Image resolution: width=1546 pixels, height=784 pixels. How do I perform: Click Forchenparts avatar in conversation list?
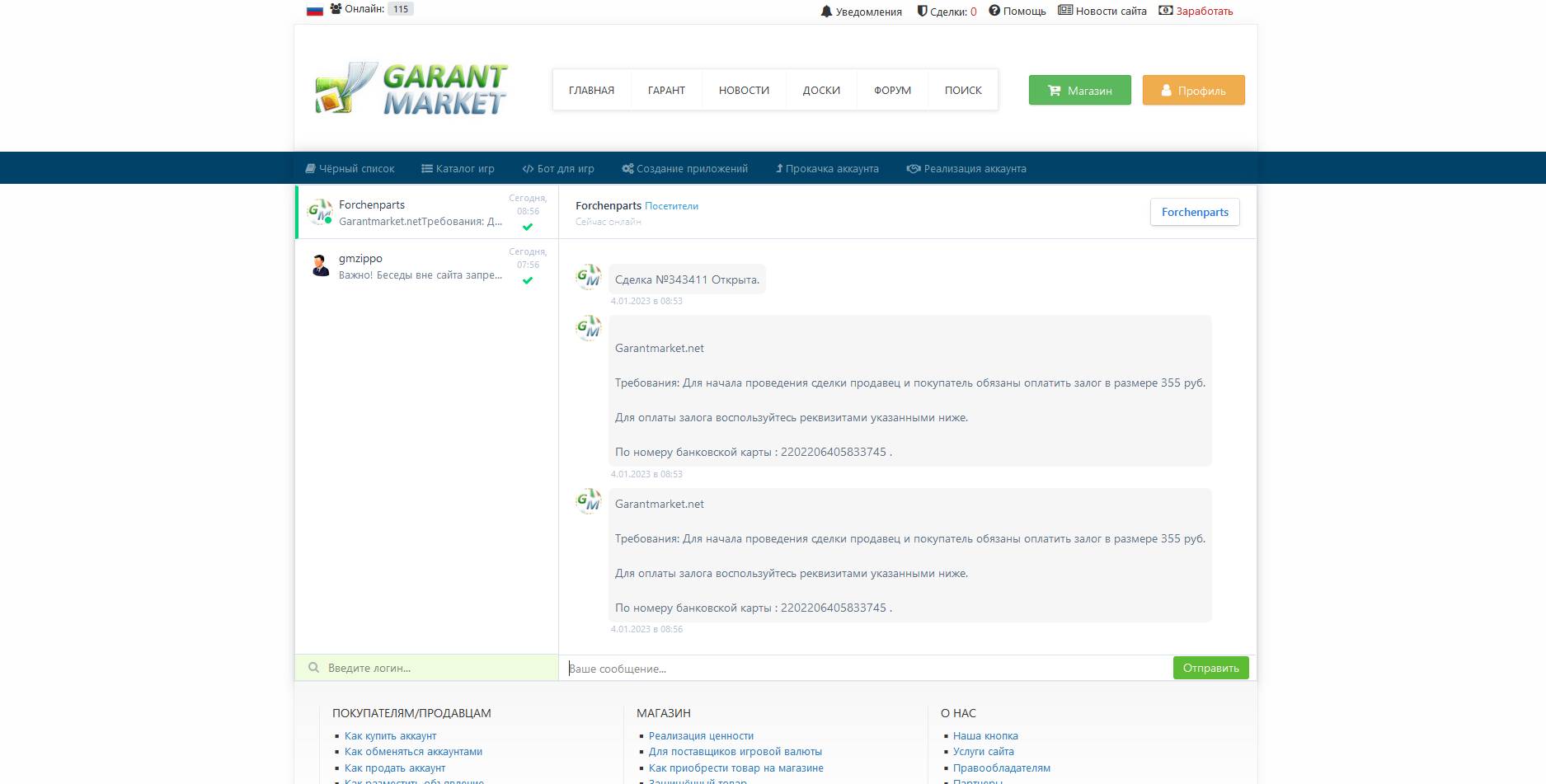320,212
